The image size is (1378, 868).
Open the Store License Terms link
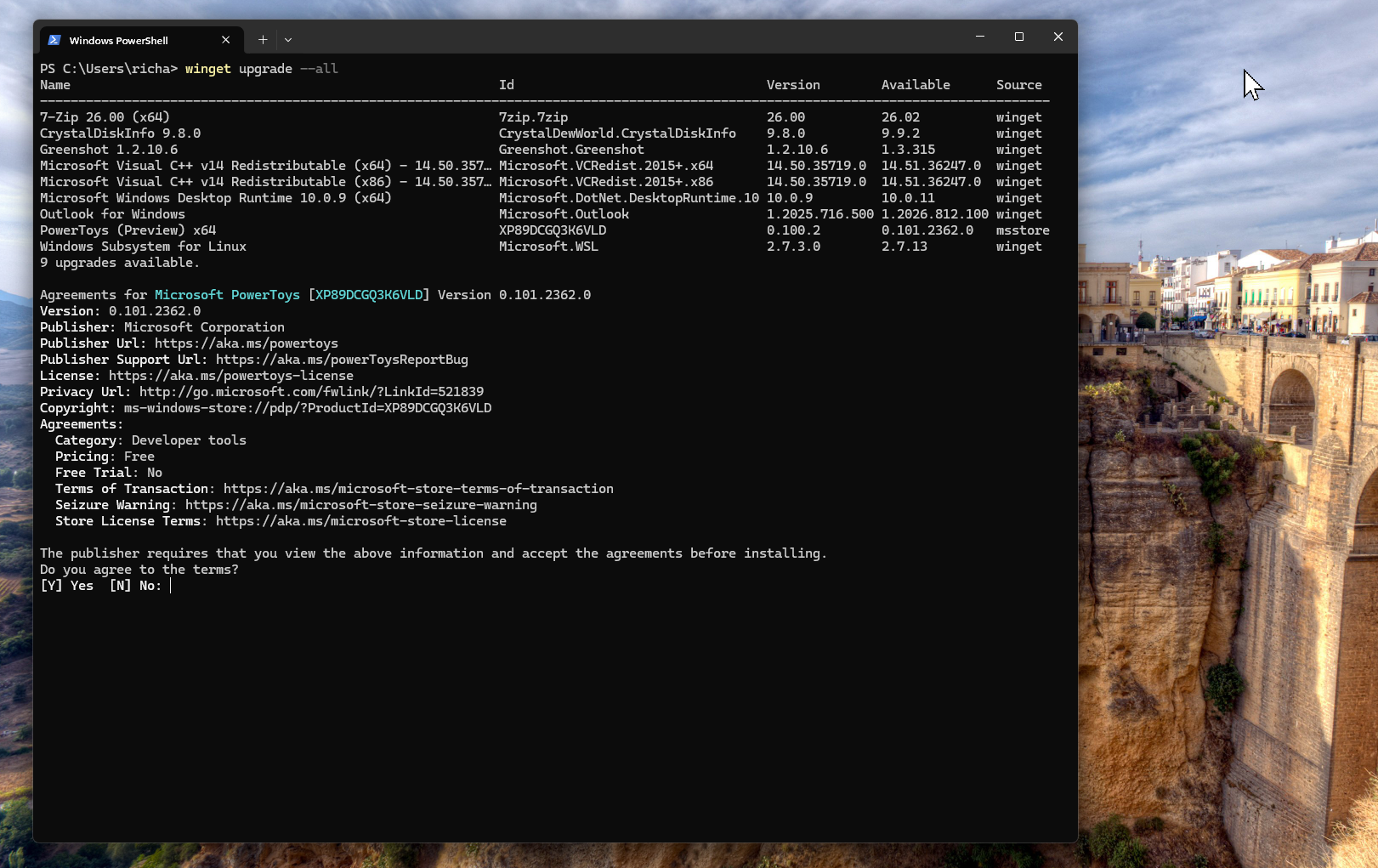coord(361,521)
